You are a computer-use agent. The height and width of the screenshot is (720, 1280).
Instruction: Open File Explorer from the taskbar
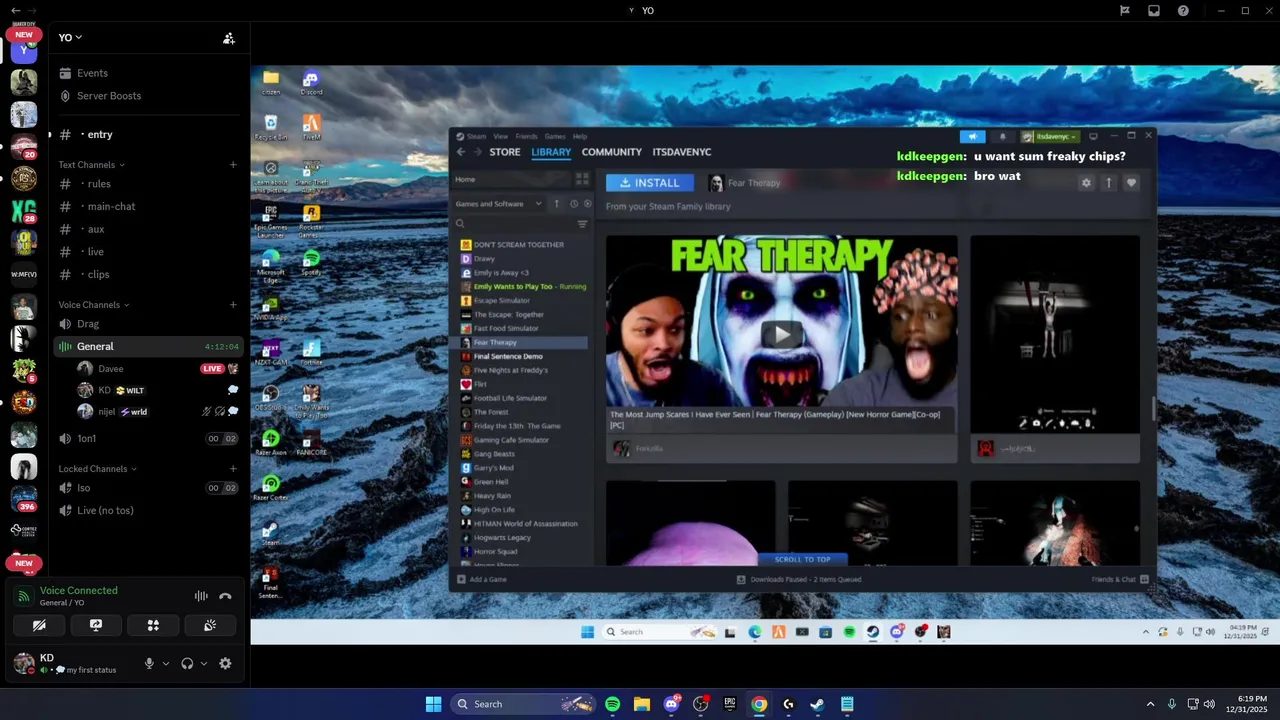641,704
